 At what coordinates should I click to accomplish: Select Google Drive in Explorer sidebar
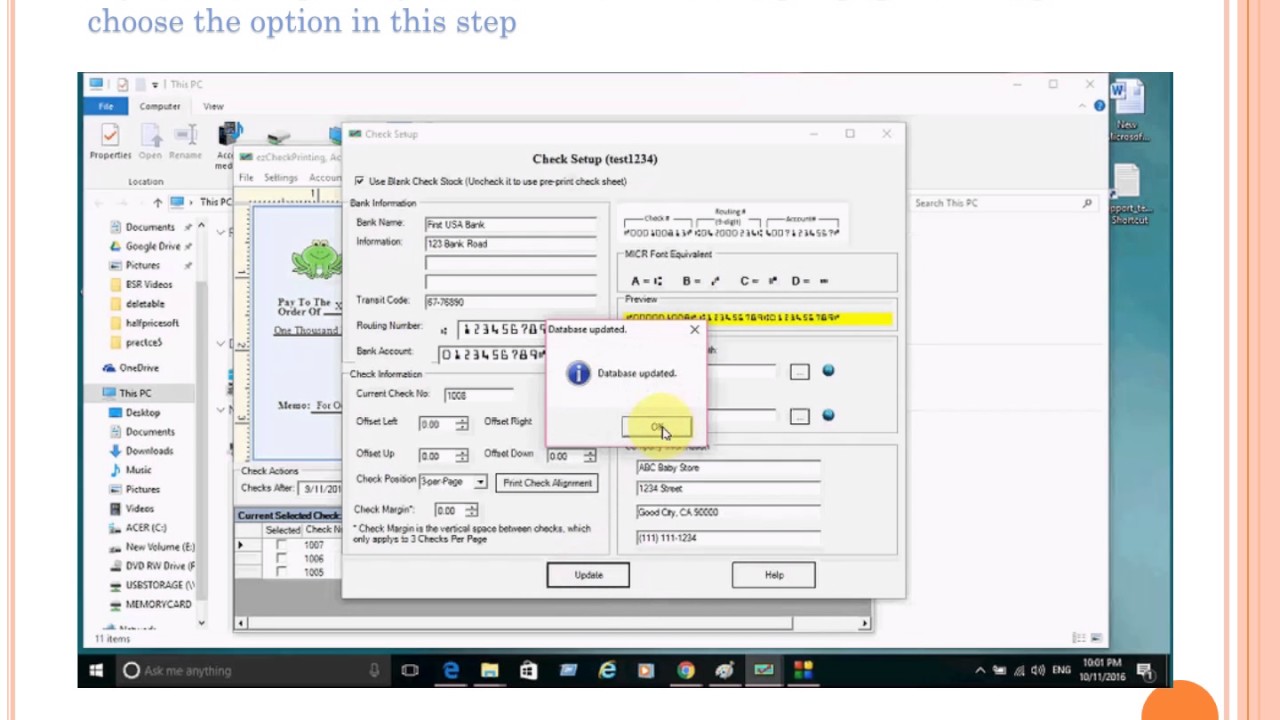[x=153, y=246]
